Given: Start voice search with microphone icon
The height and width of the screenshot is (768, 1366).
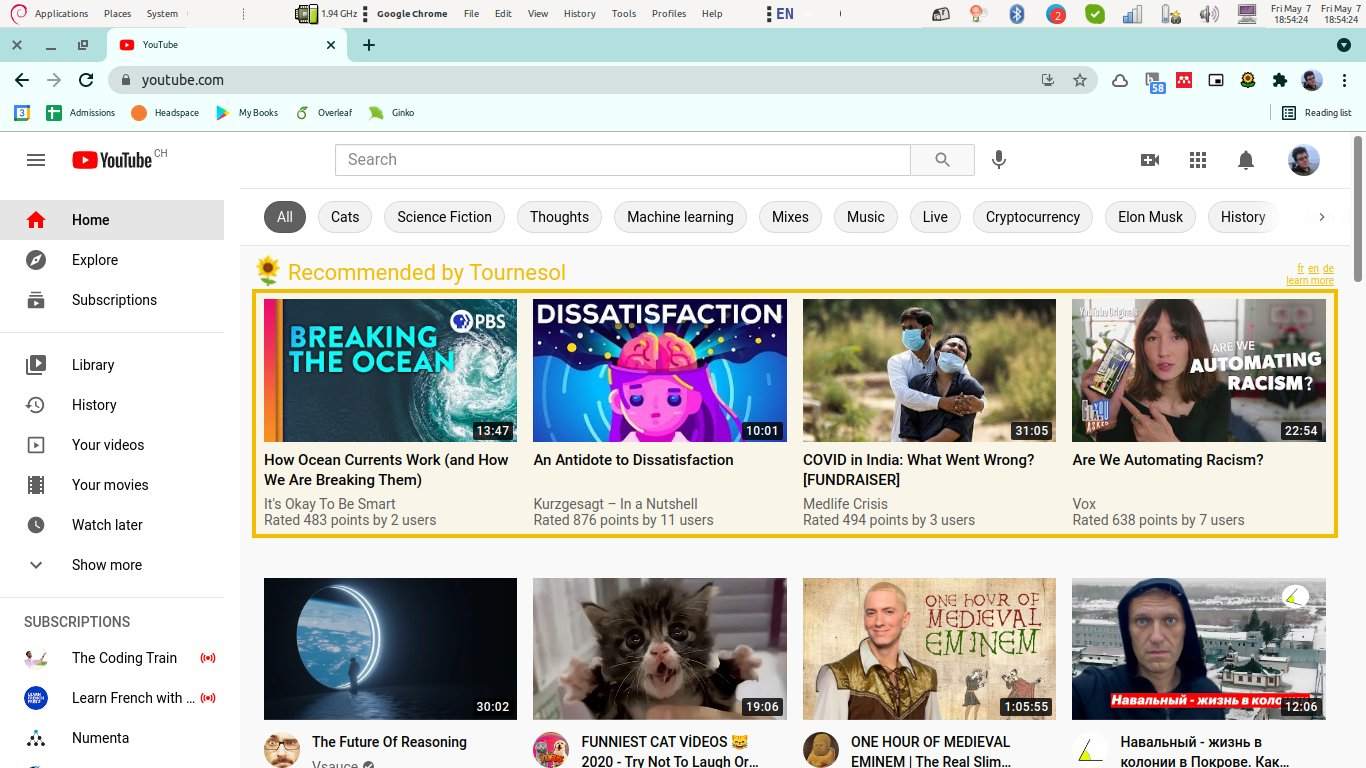Looking at the screenshot, I should (998, 160).
